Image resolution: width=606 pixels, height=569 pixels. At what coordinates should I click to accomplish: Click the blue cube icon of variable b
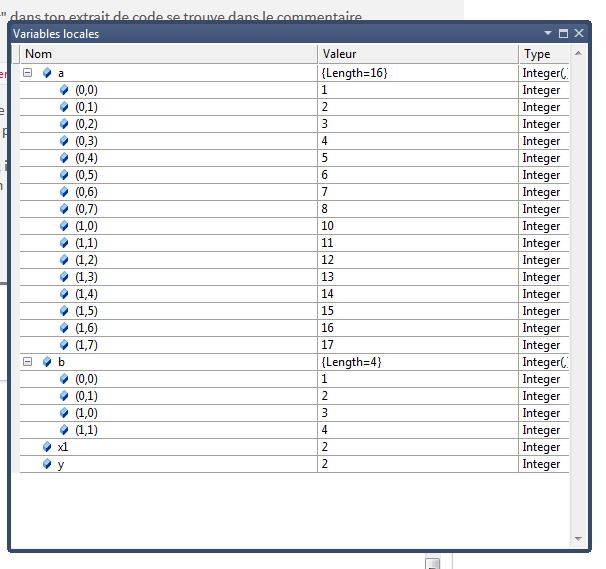coord(47,361)
